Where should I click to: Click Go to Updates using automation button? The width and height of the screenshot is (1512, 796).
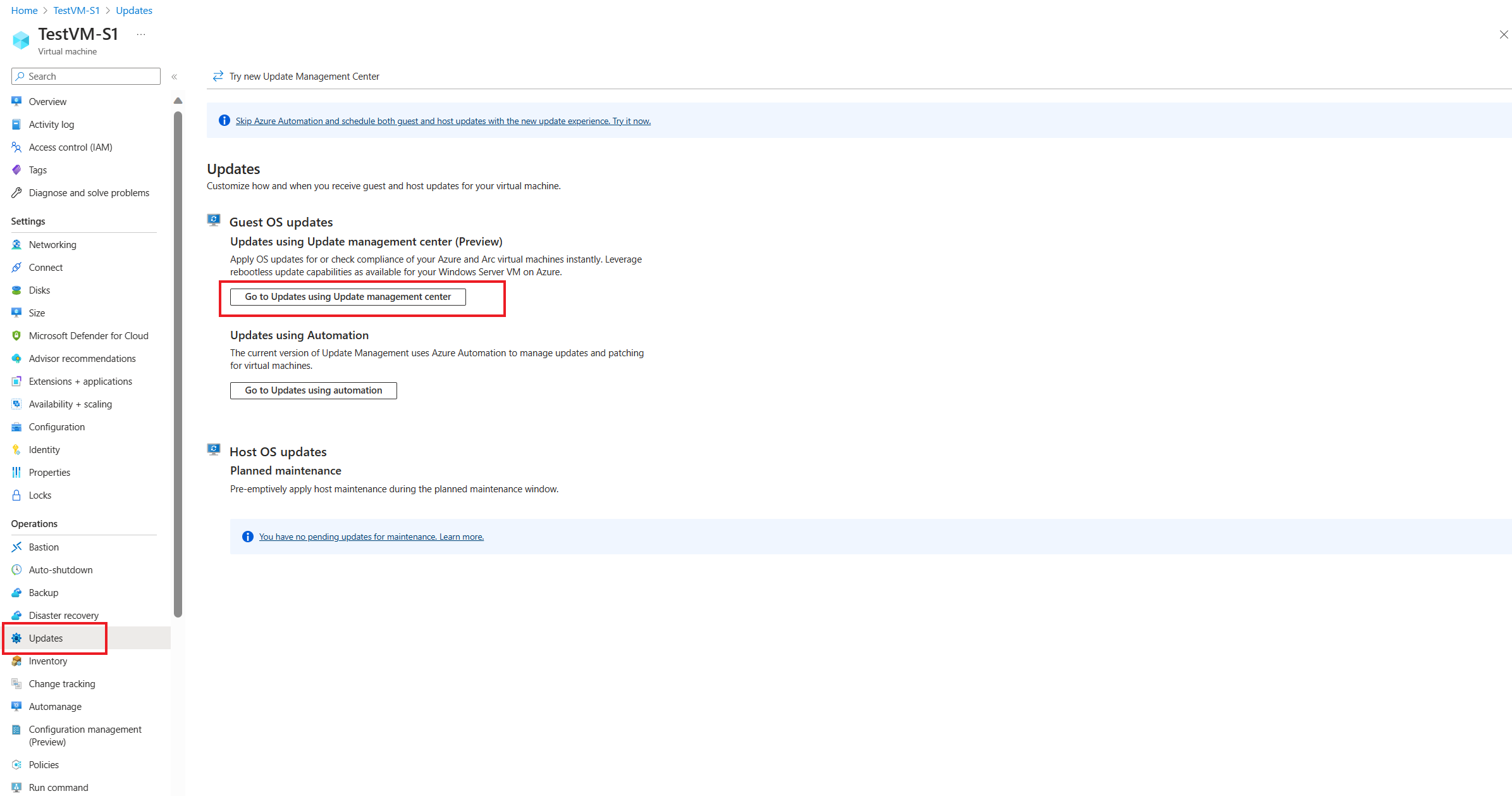pyautogui.click(x=313, y=390)
